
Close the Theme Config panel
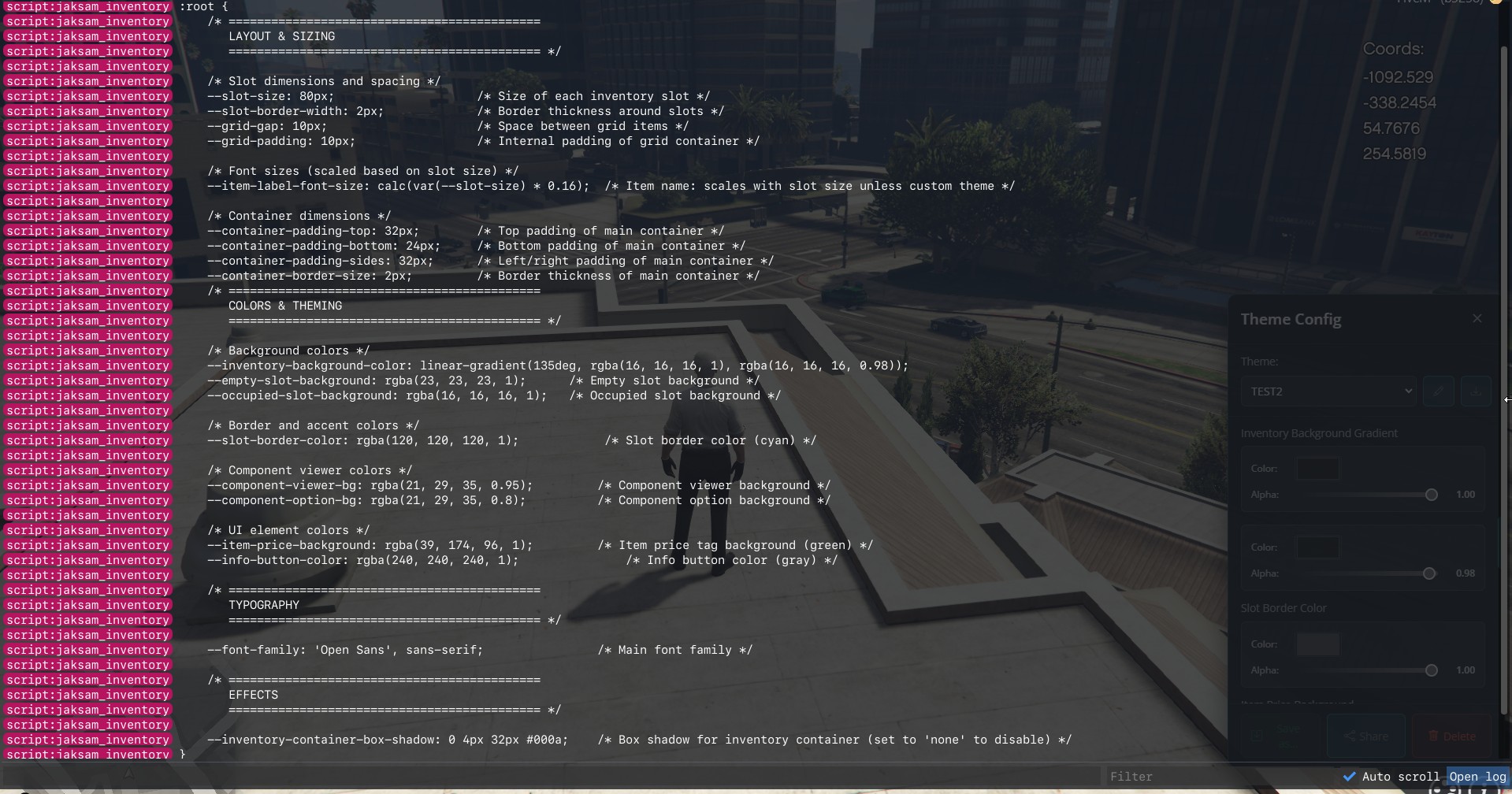1477,318
